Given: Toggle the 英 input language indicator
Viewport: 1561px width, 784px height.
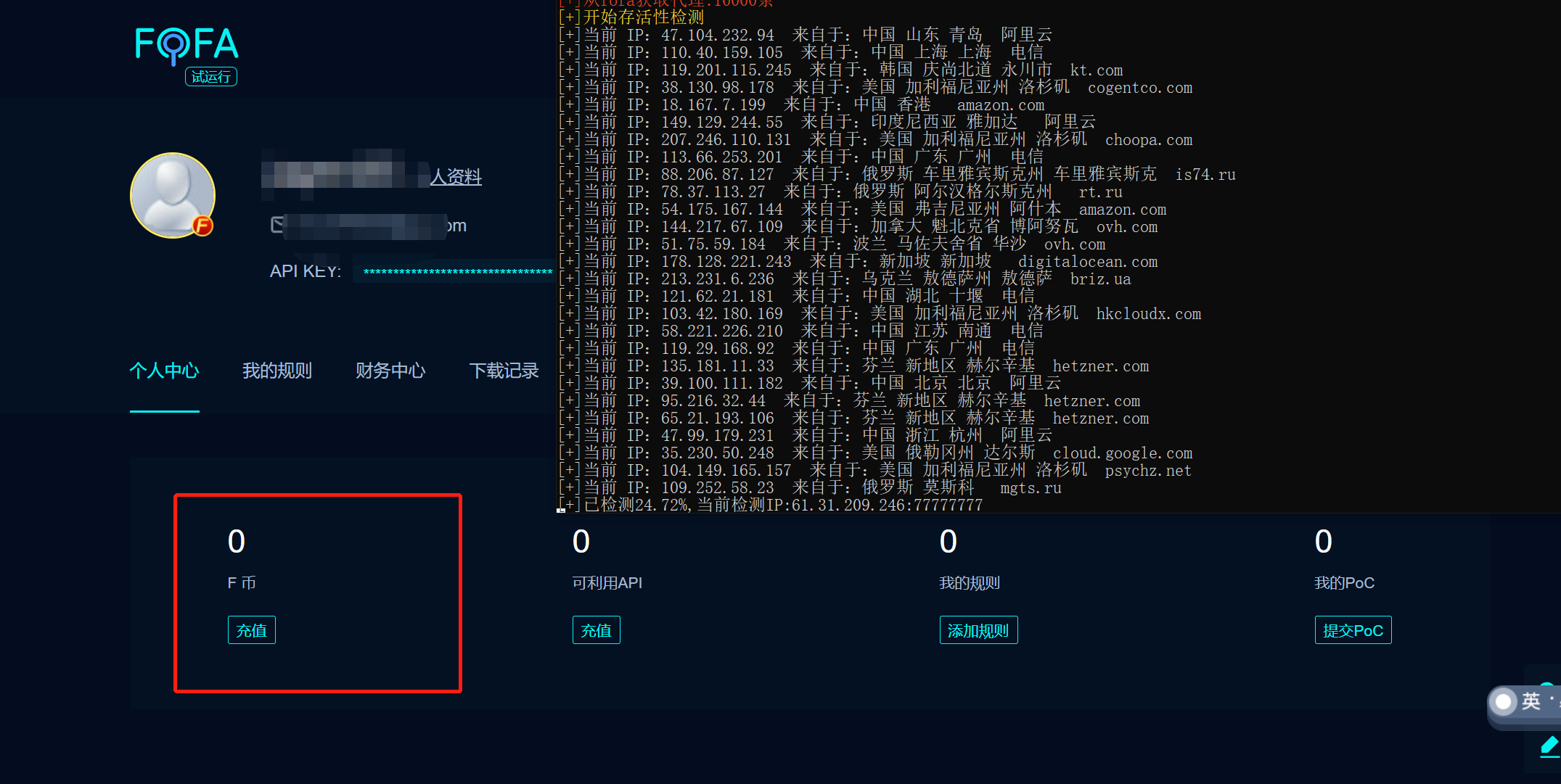Looking at the screenshot, I should [1531, 701].
